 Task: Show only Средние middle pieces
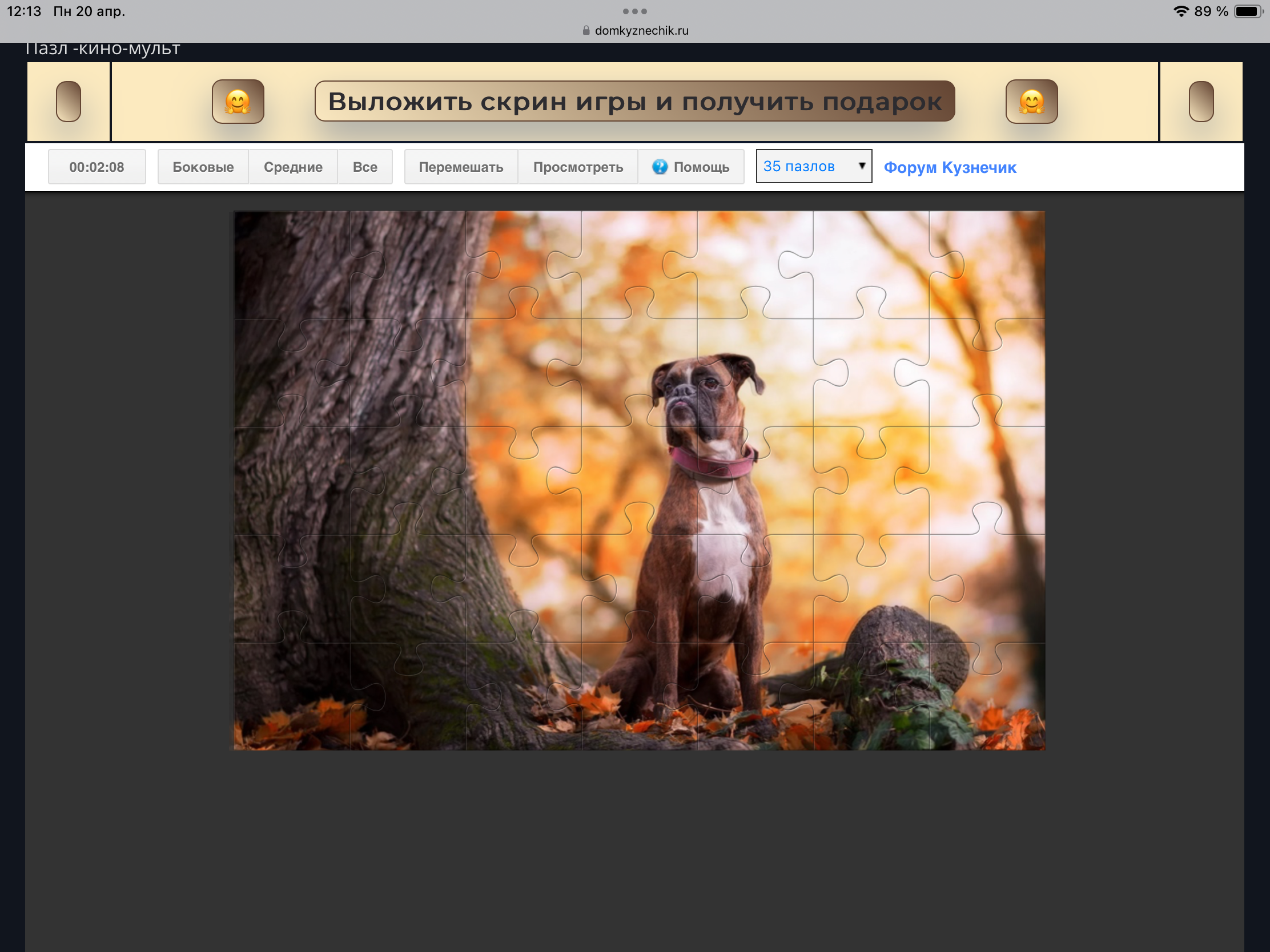click(x=293, y=167)
